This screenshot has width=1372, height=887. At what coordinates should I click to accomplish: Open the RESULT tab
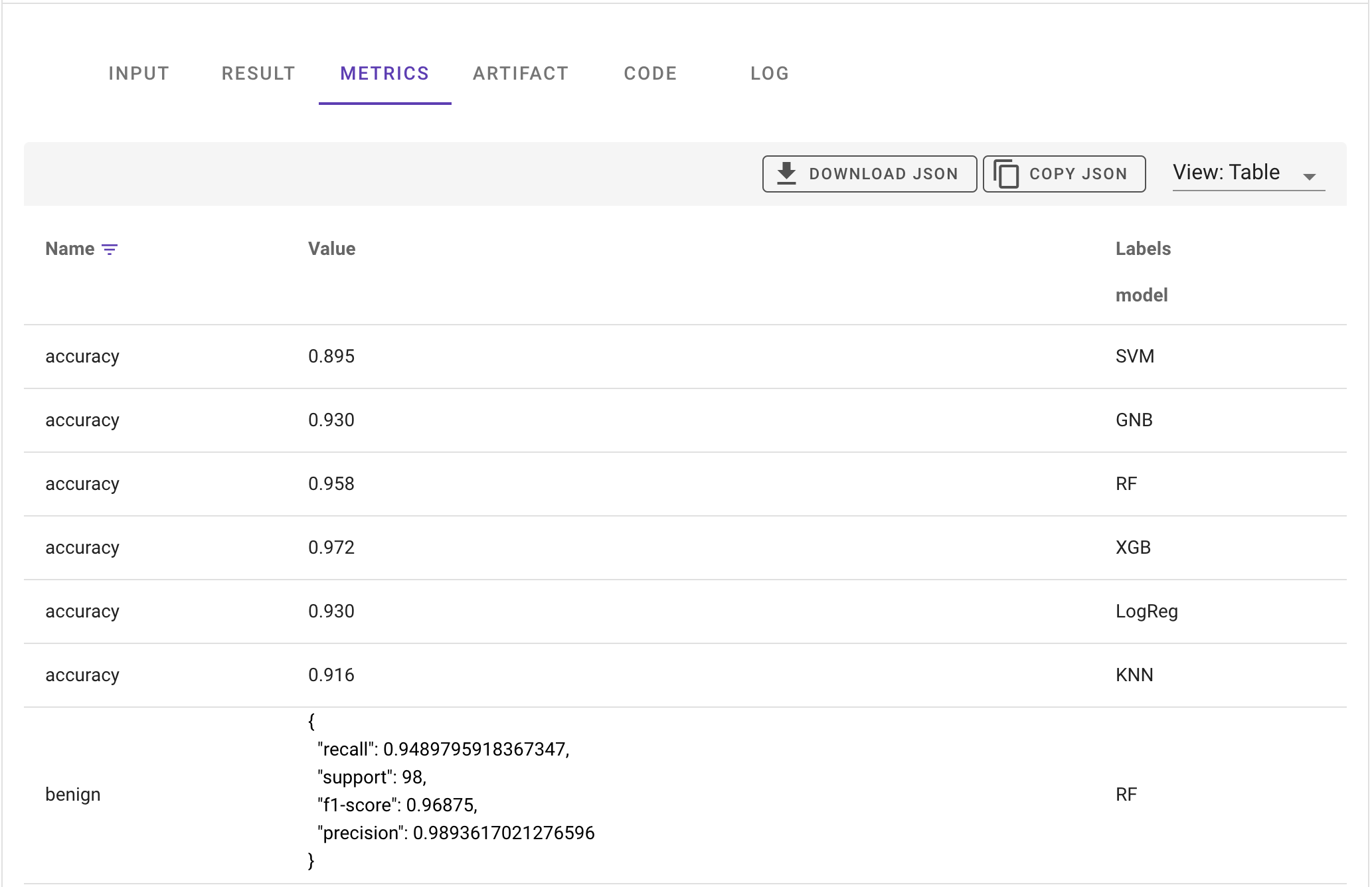(258, 73)
